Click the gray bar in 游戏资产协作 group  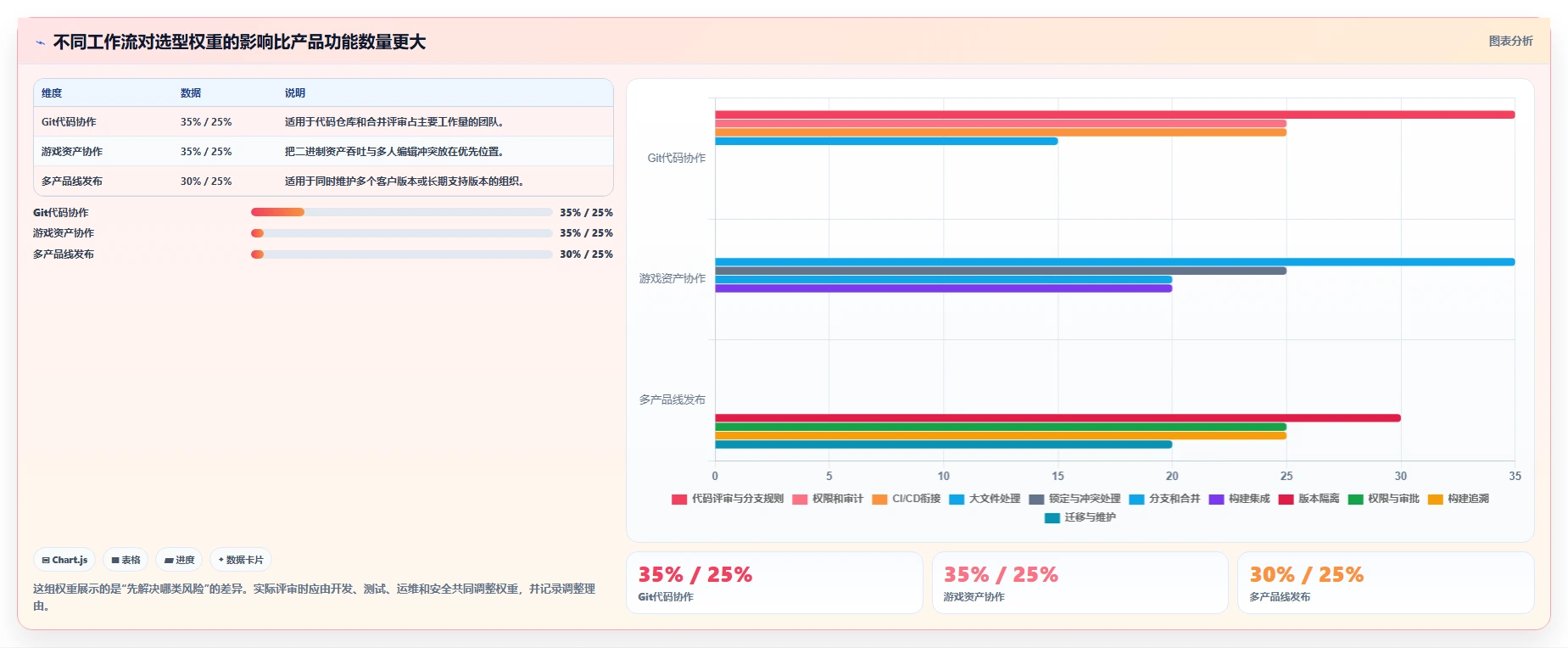coord(1001,271)
